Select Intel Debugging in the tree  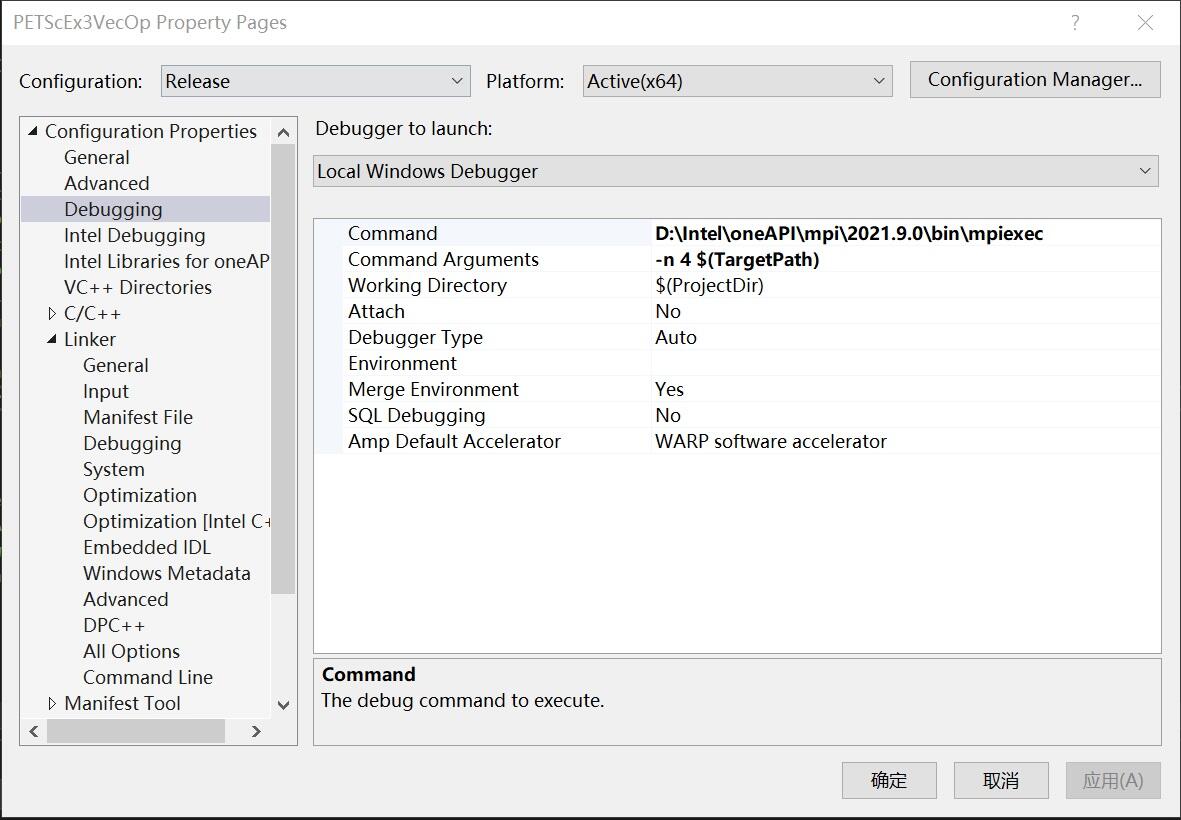(x=134, y=235)
